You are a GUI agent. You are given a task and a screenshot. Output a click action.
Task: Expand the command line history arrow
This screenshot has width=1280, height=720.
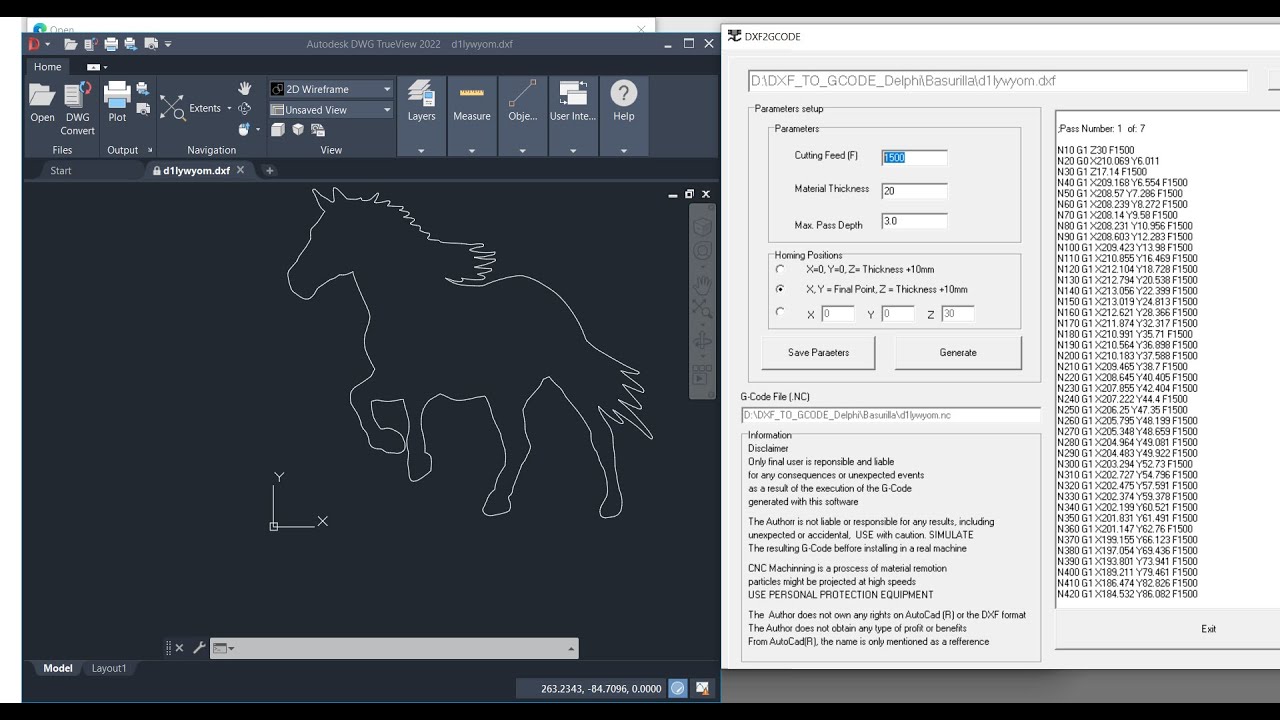[x=571, y=648]
